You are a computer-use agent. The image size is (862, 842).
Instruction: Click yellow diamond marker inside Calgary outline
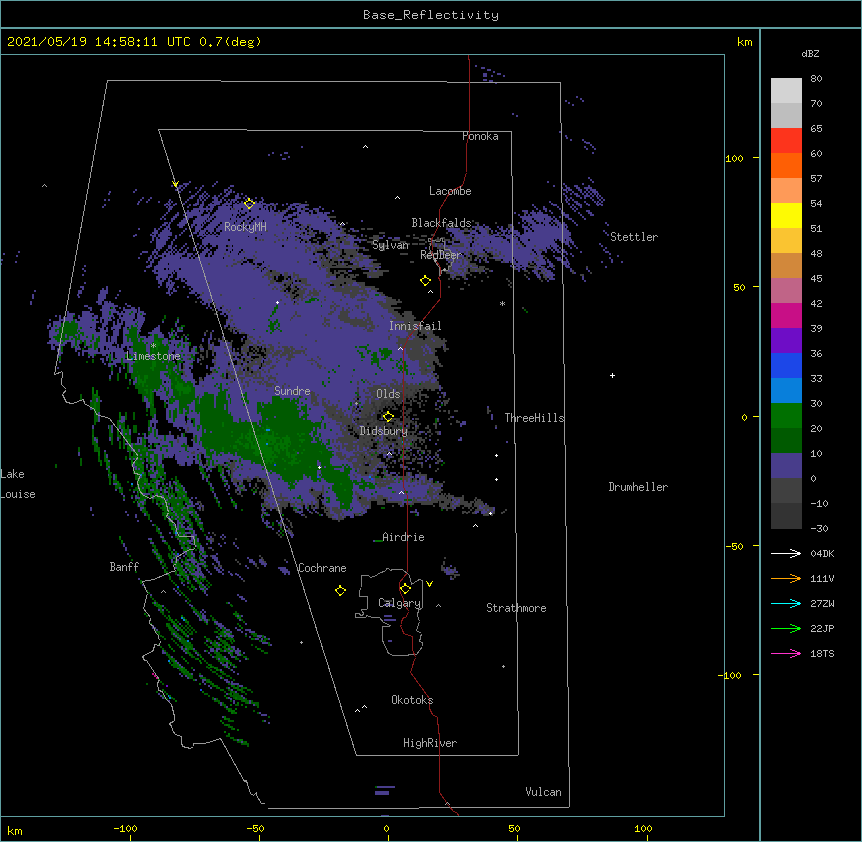pos(405,589)
